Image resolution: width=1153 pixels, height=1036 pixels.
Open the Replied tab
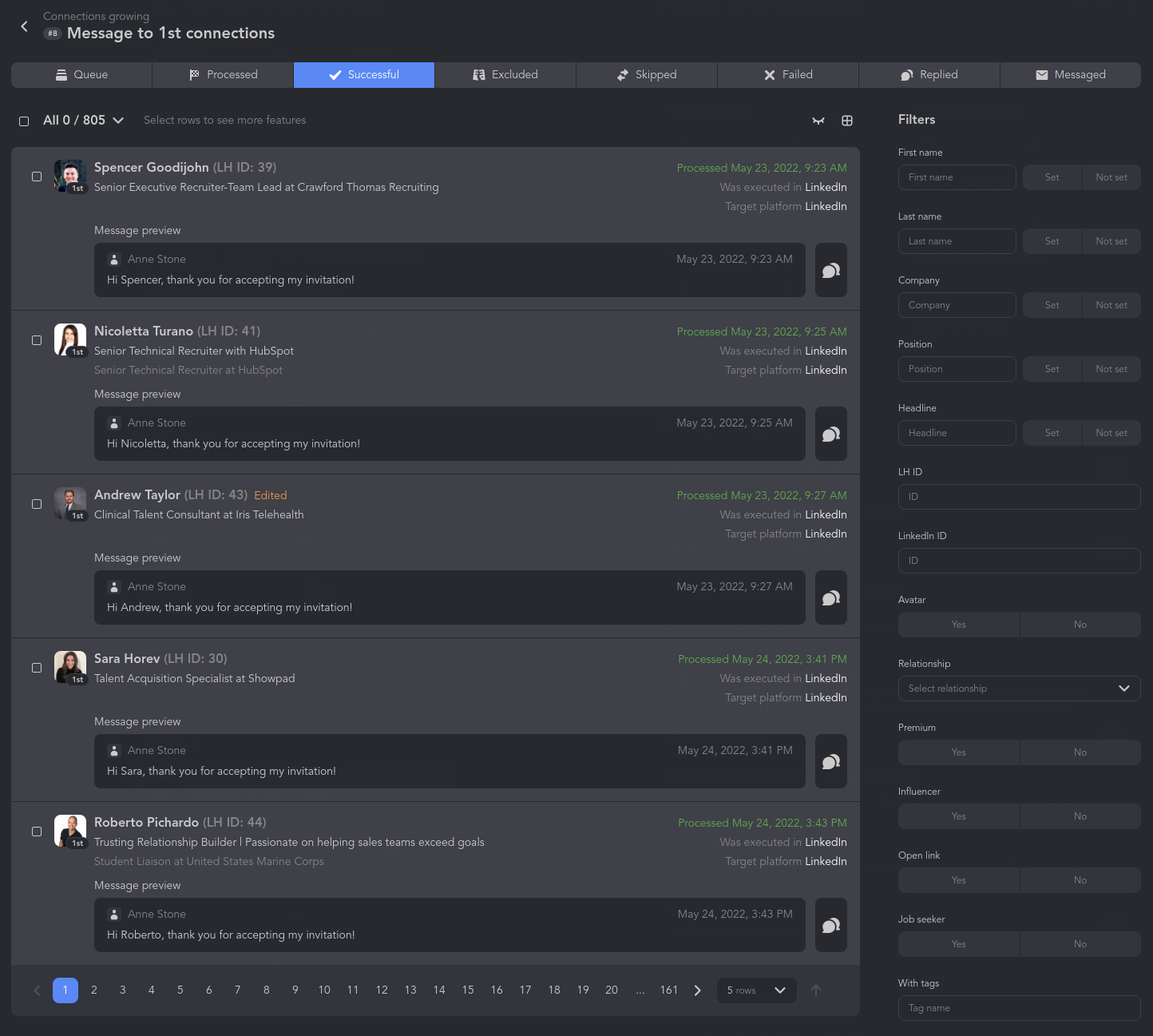point(929,75)
